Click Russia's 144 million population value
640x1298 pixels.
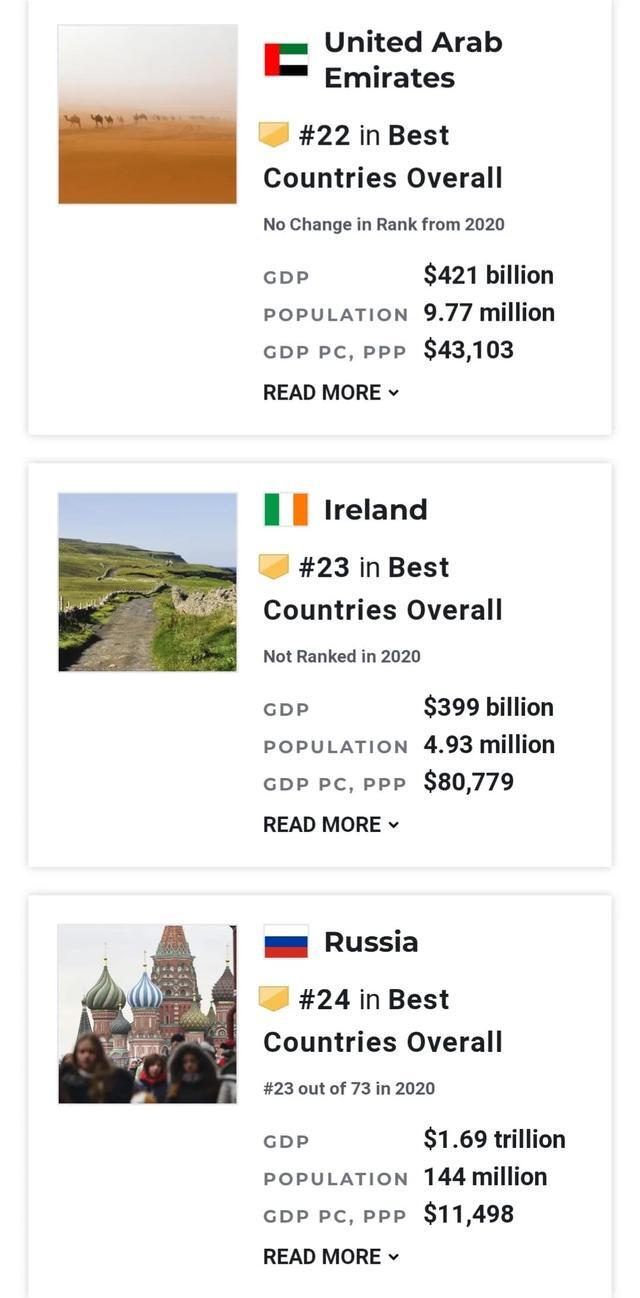click(485, 1177)
